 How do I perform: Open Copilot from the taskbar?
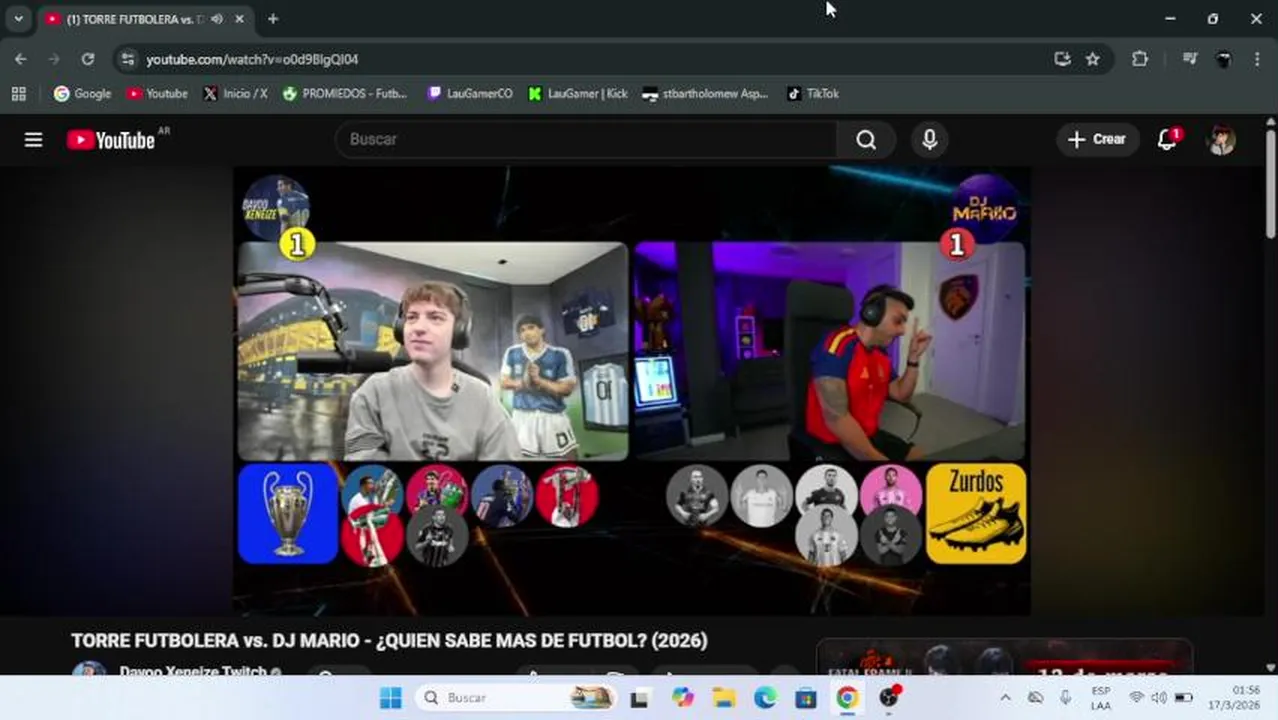[683, 698]
